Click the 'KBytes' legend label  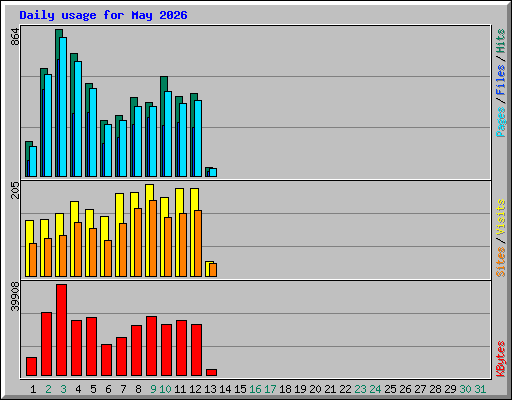coord(501,359)
